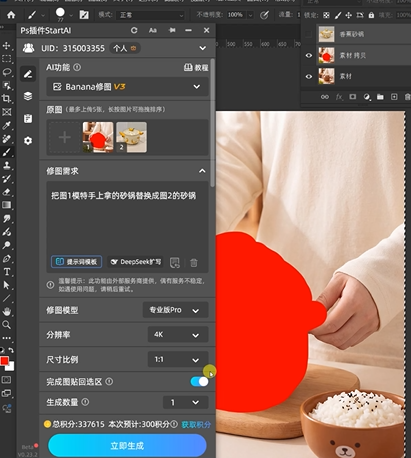Toggle pressure for opacity icon
Screen dimensions: 411x458
pos(264,15)
